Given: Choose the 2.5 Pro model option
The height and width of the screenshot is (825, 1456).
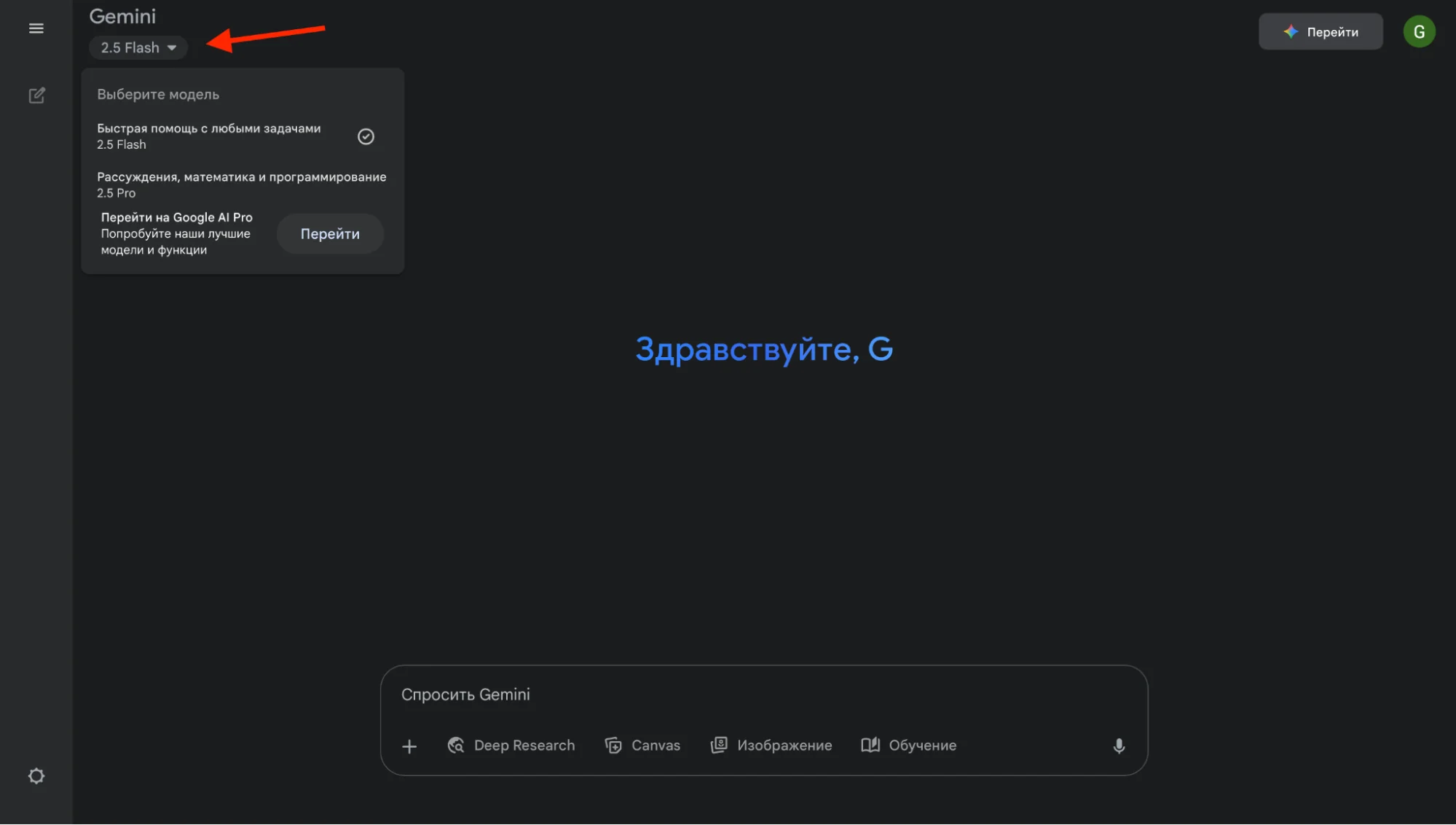Looking at the screenshot, I should click(x=242, y=185).
